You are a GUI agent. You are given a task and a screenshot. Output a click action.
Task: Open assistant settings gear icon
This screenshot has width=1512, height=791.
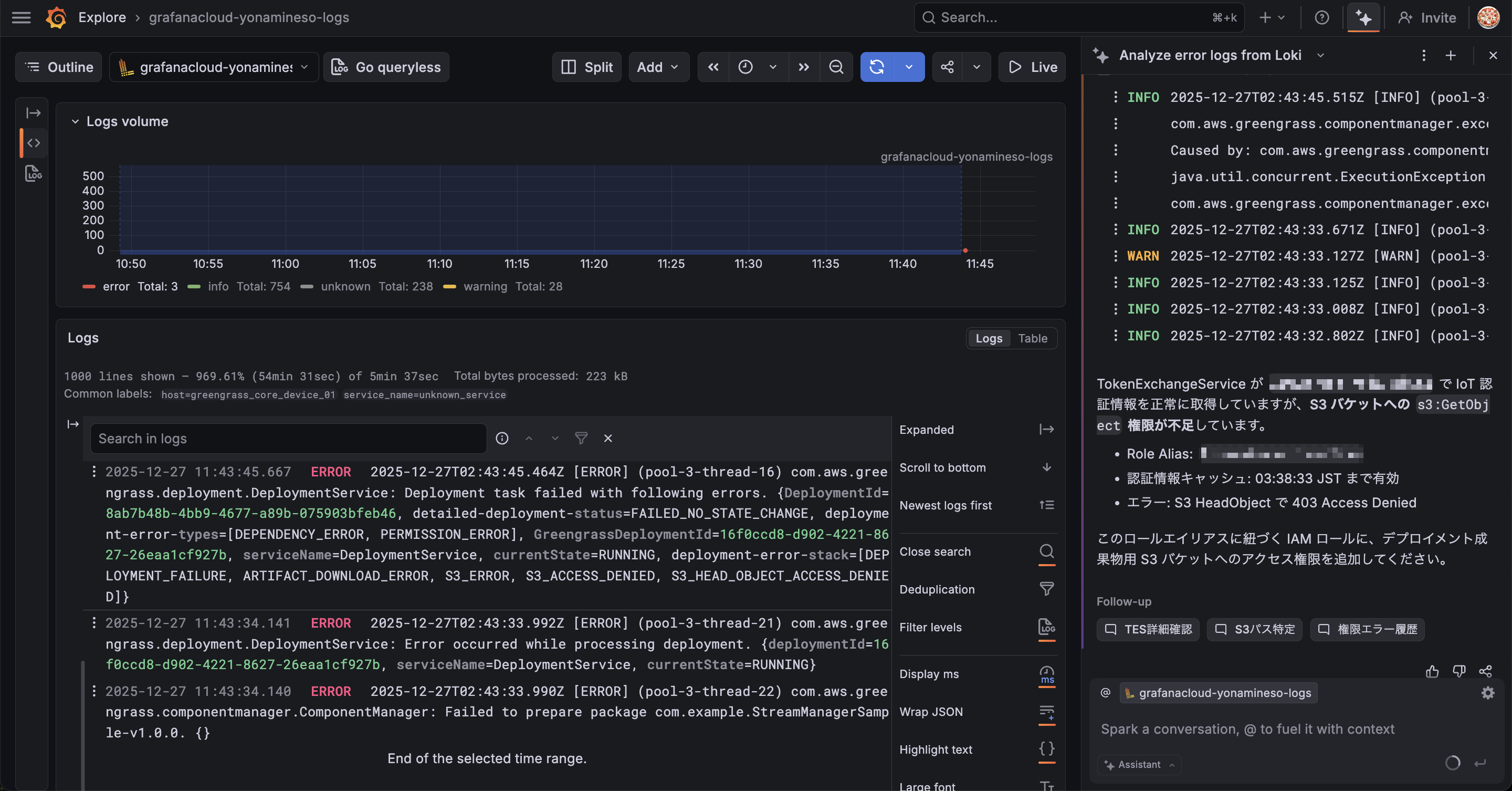1487,693
